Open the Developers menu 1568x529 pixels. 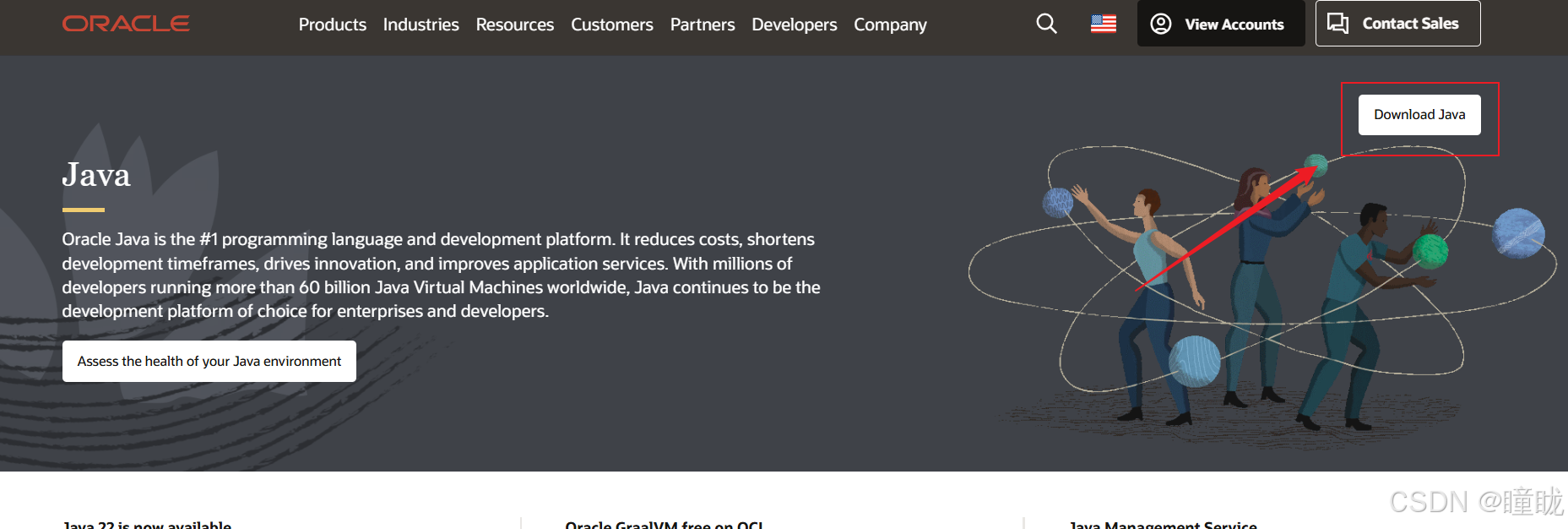pyautogui.click(x=795, y=25)
